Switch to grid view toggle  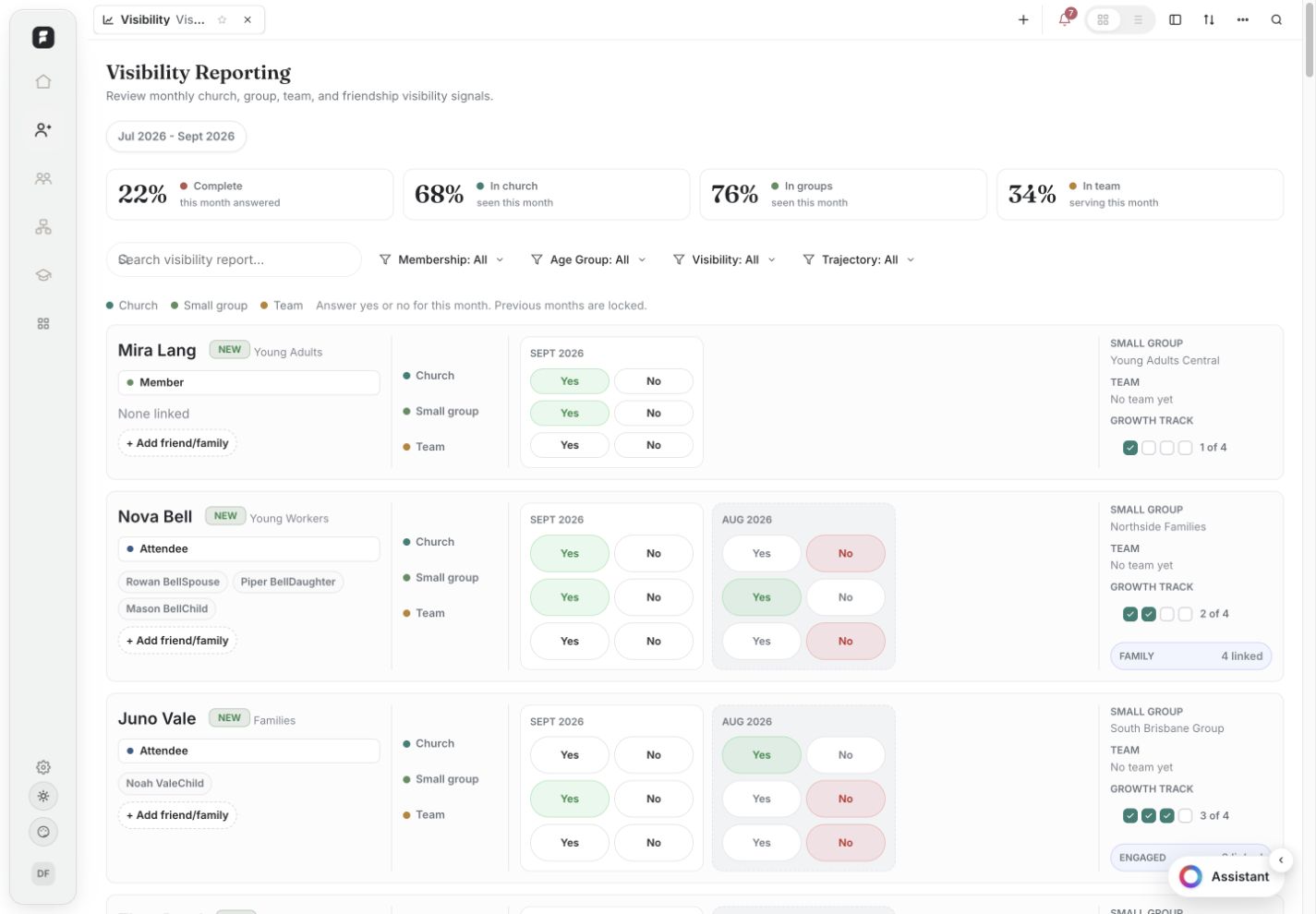click(x=1104, y=19)
